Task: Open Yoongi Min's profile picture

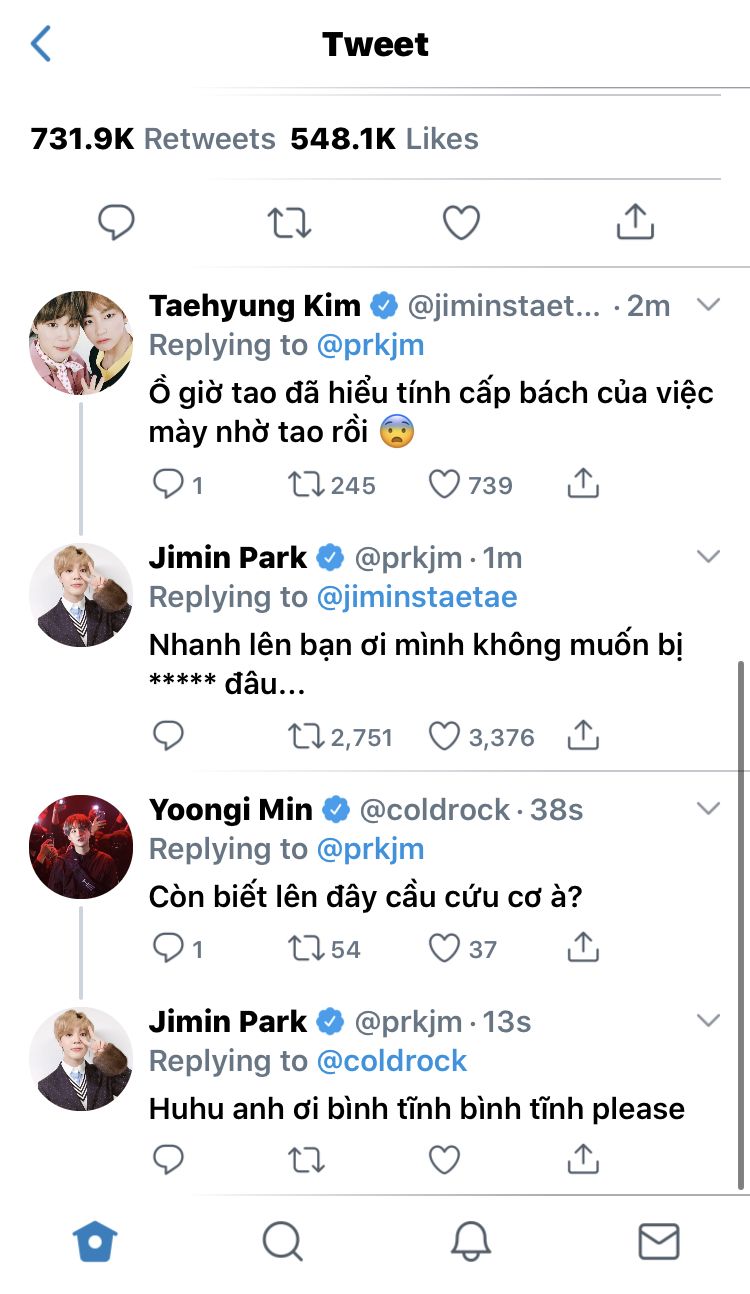Action: (x=81, y=847)
